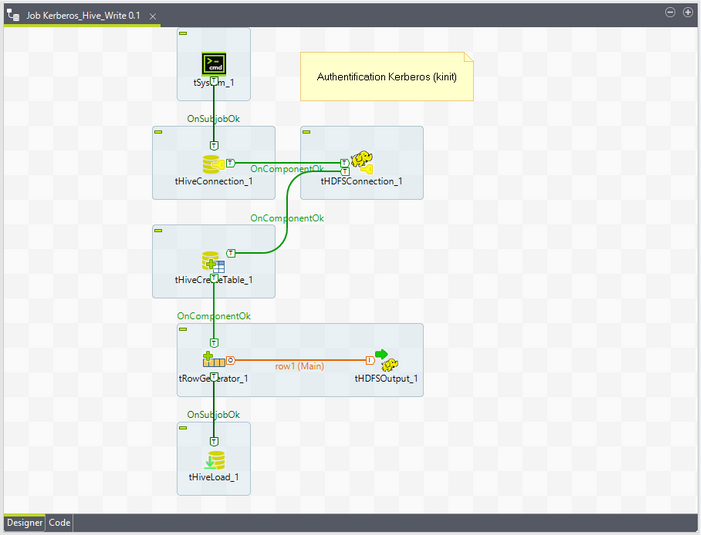This screenshot has height=535, width=701.
Task: Click the minimize editor view icon
Action: [670, 13]
